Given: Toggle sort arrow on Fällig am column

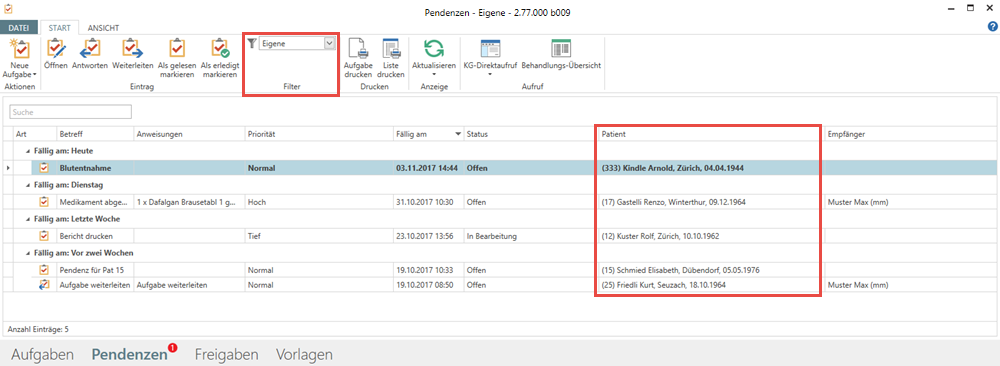Looking at the screenshot, I should pos(457,135).
